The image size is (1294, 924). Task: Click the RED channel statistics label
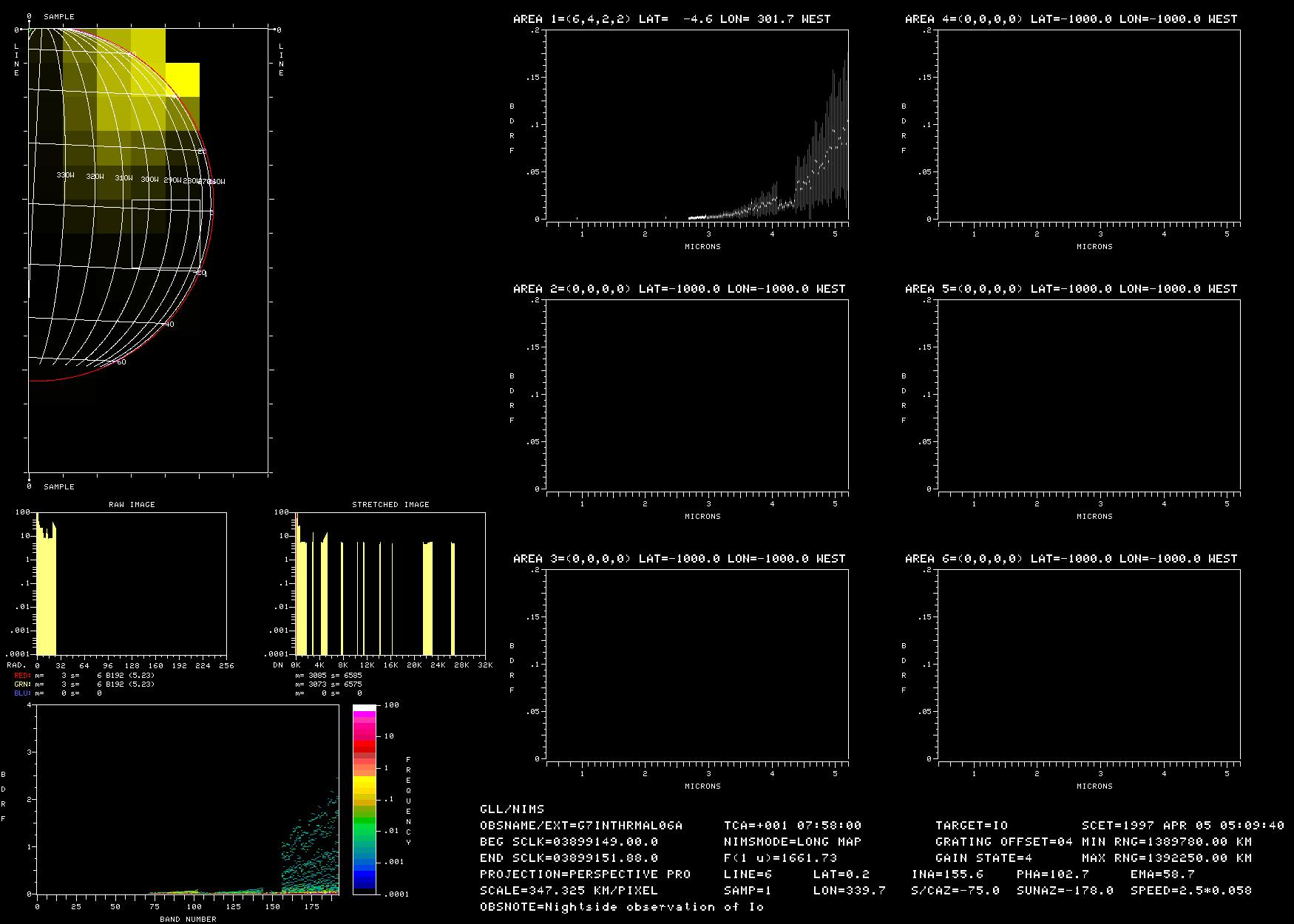[x=22, y=676]
